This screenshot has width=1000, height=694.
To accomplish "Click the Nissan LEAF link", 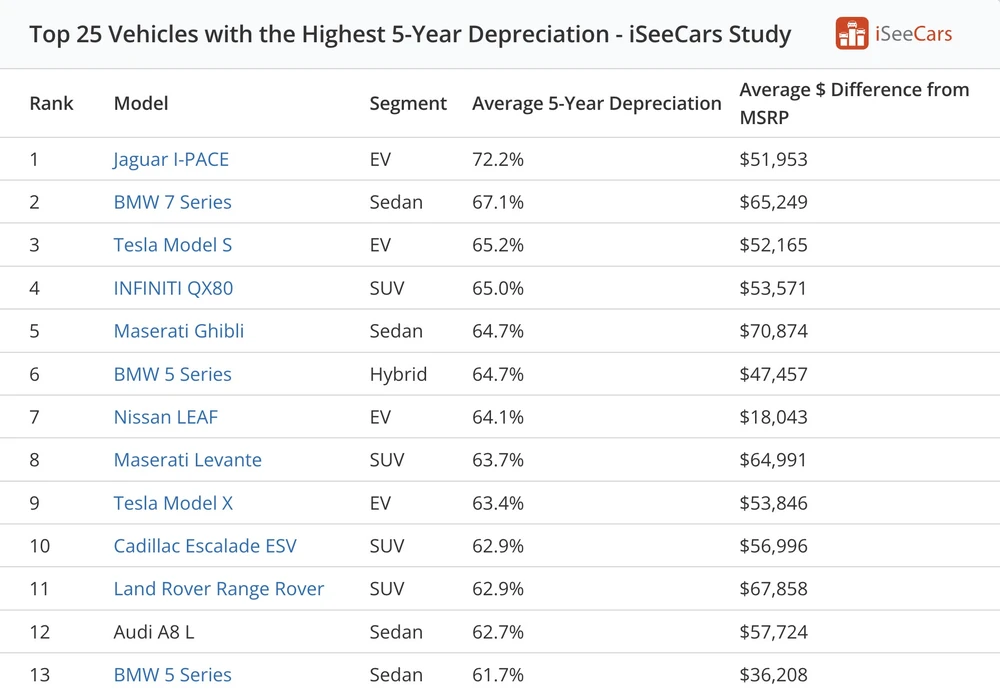I will [x=165, y=417].
